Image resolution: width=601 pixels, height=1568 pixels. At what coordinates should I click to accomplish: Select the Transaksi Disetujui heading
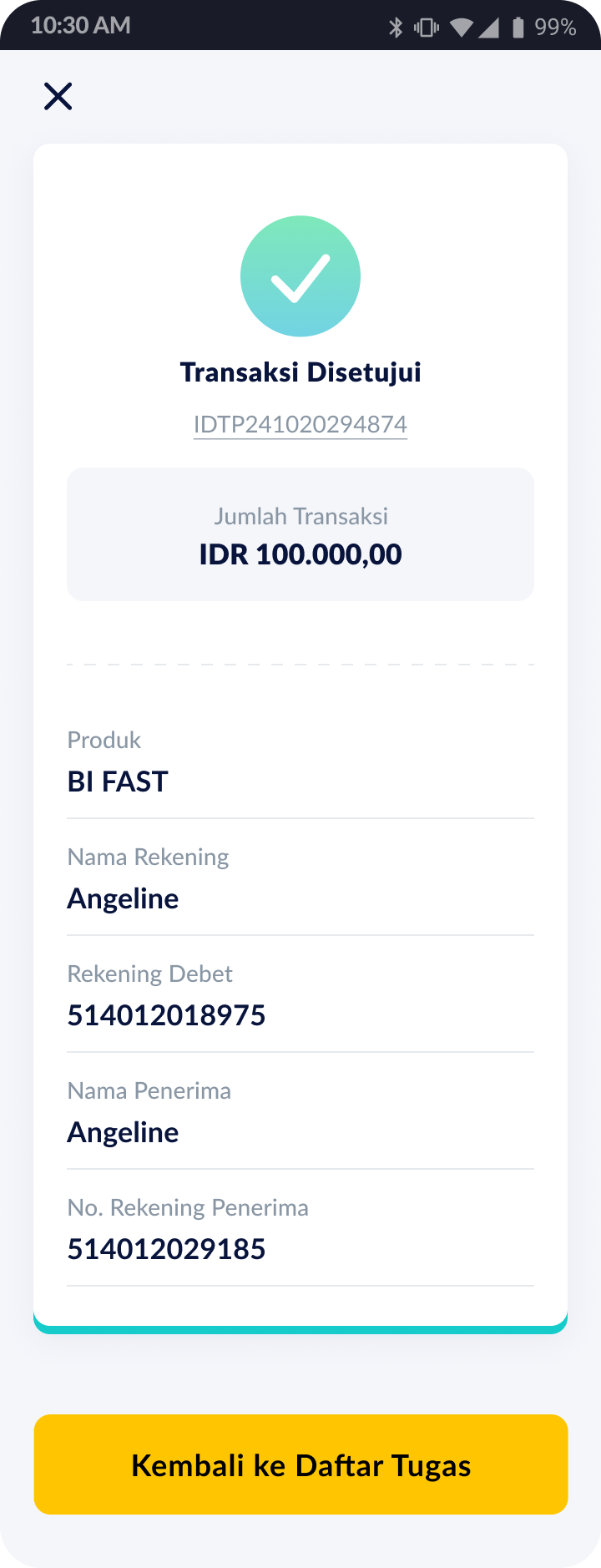pos(300,372)
